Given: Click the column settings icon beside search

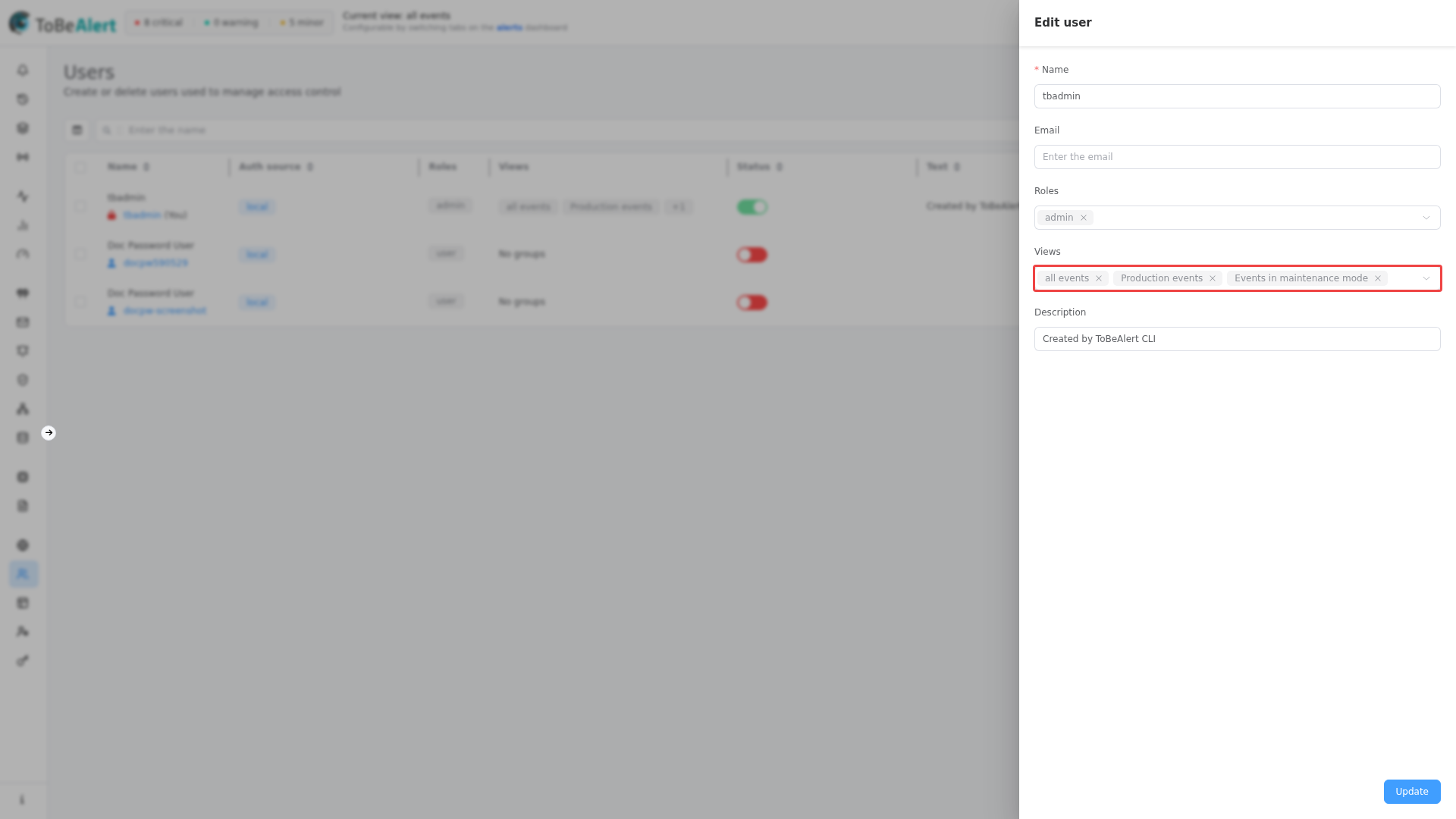Looking at the screenshot, I should coord(77,130).
